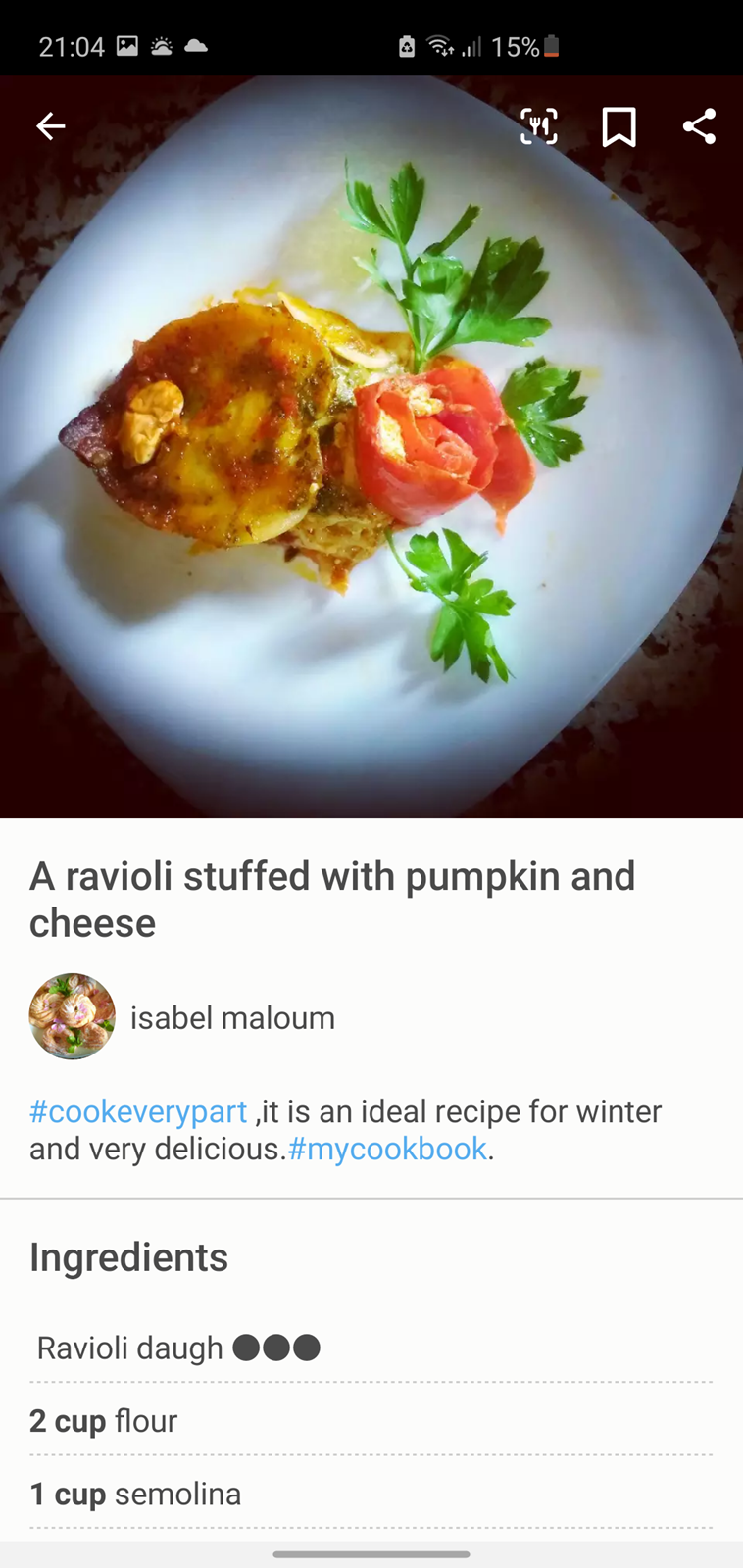Open author name isabel maloum
This screenshot has height=1568, width=743.
pyautogui.click(x=232, y=1018)
